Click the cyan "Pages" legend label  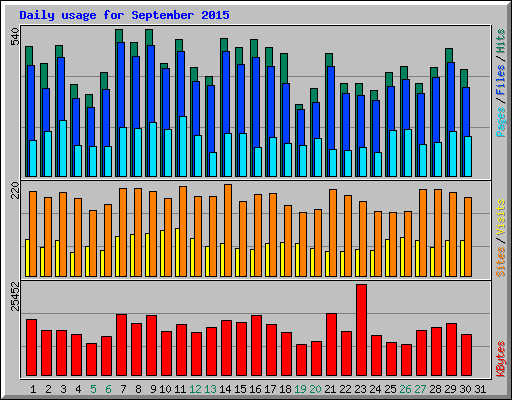pos(500,122)
